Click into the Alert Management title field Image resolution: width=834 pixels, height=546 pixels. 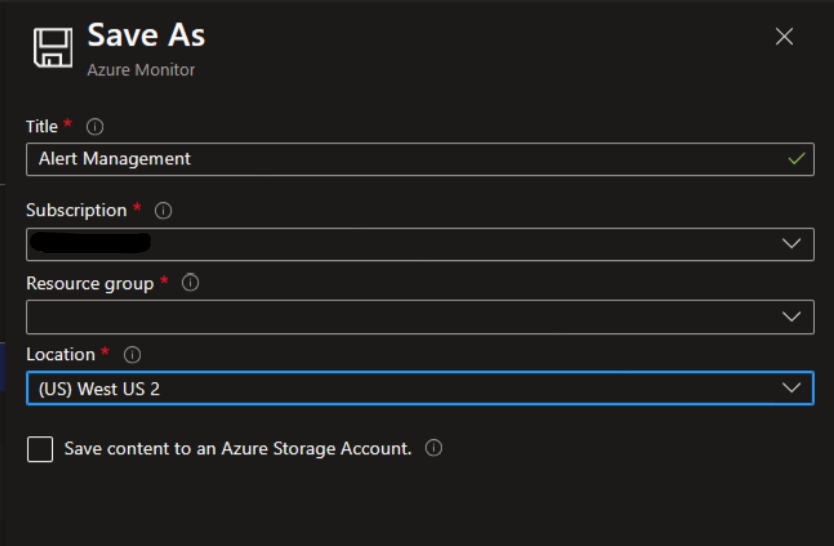400,159
